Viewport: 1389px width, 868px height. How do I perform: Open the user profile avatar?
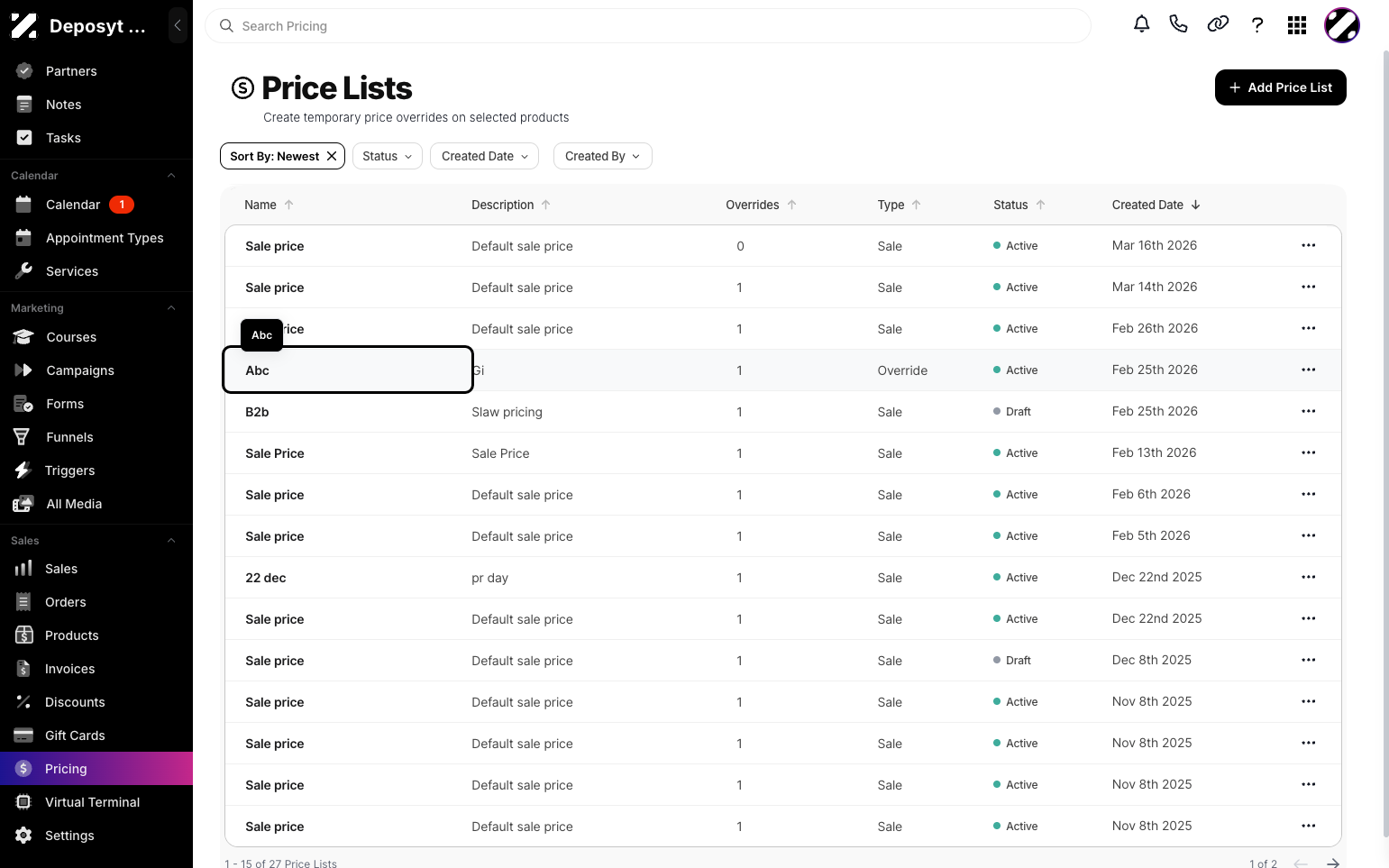1342,25
